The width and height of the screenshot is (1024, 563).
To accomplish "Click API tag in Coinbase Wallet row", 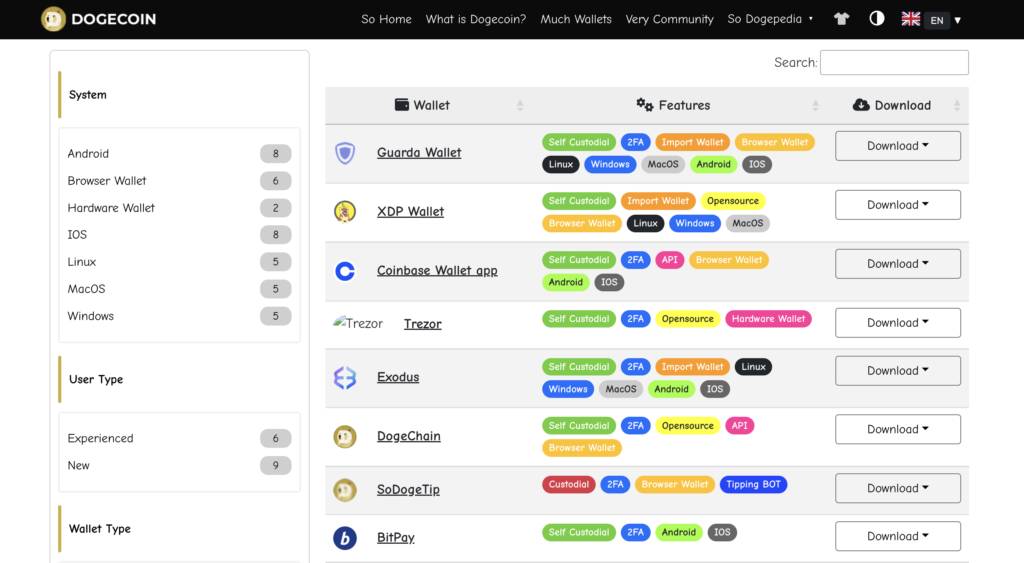I will click(x=669, y=260).
